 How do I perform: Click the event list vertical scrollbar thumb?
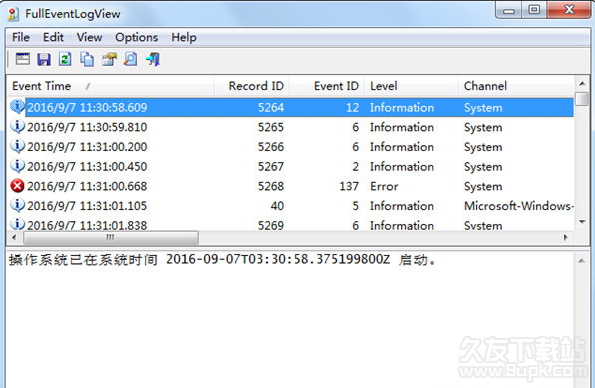582,99
